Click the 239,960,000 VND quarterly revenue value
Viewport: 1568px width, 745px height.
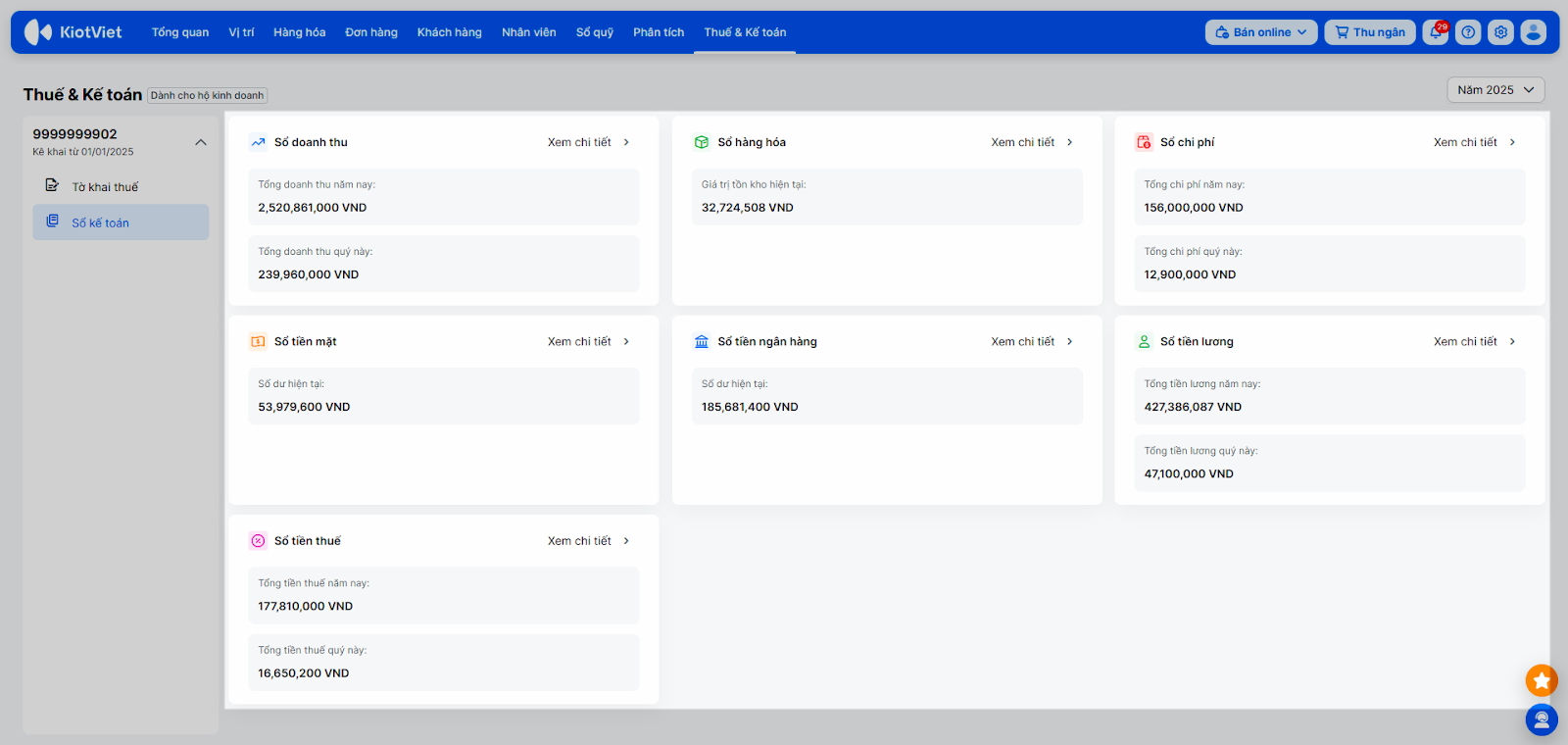[309, 274]
